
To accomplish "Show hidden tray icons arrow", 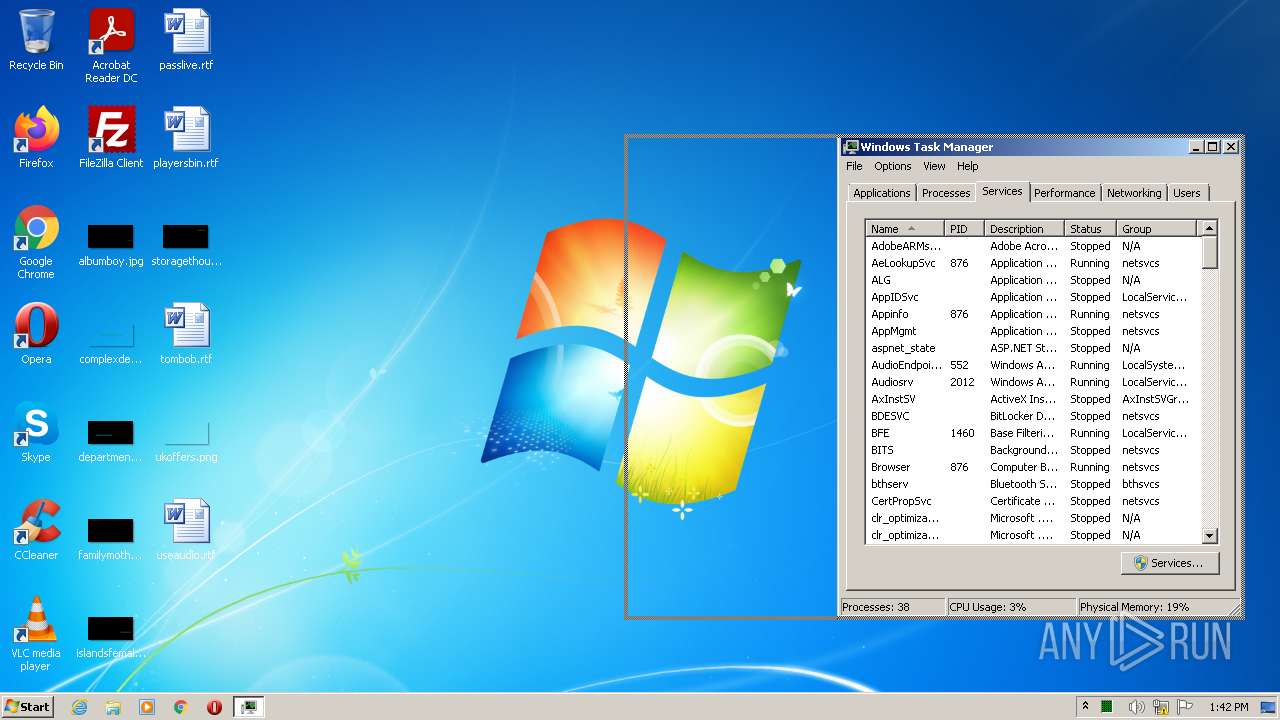I will (x=1085, y=707).
